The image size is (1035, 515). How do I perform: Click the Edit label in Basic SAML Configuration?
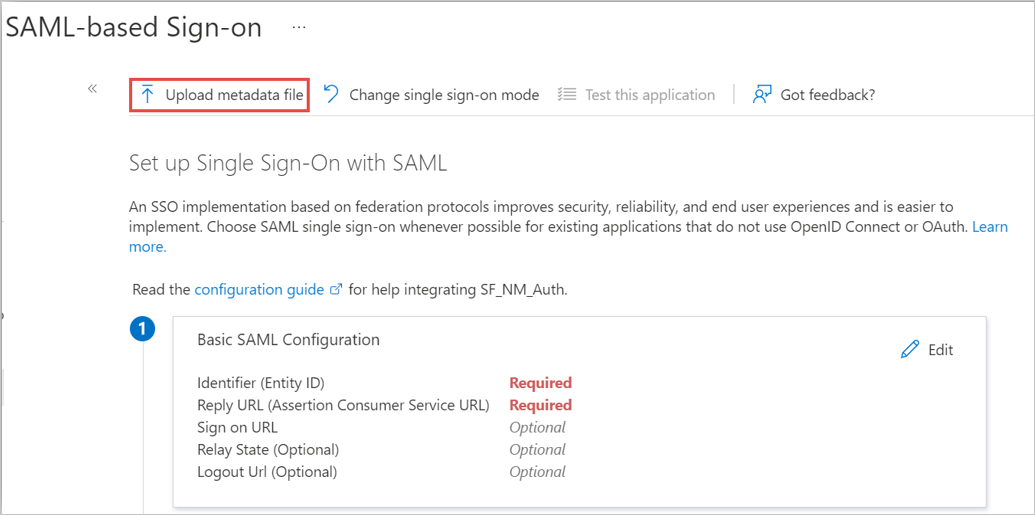point(941,350)
